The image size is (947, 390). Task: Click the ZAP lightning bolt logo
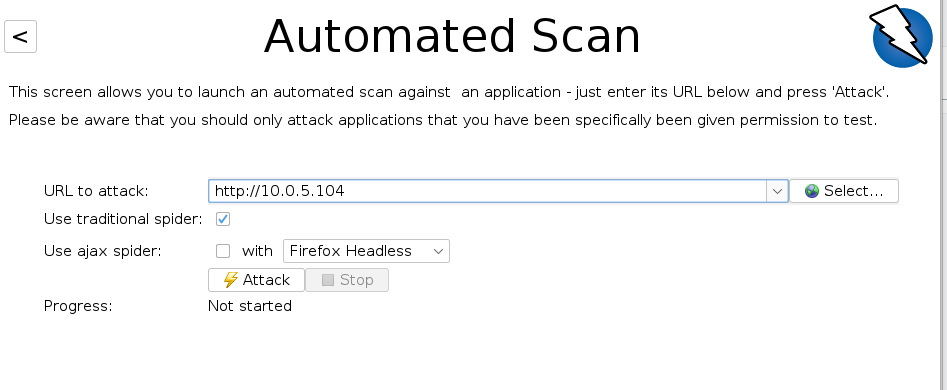(x=901, y=36)
